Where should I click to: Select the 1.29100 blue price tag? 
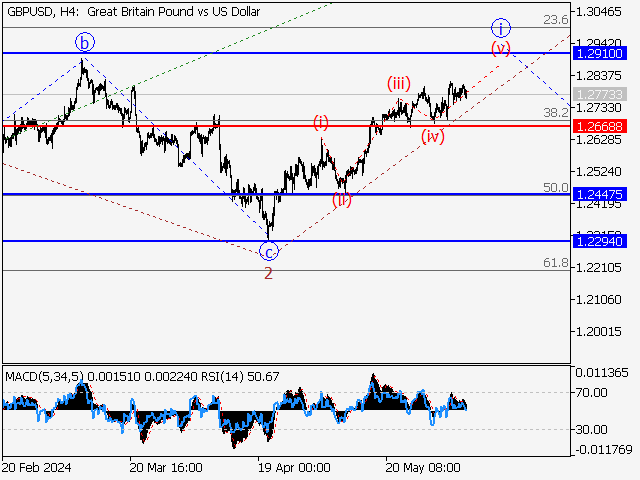[x=600, y=52]
